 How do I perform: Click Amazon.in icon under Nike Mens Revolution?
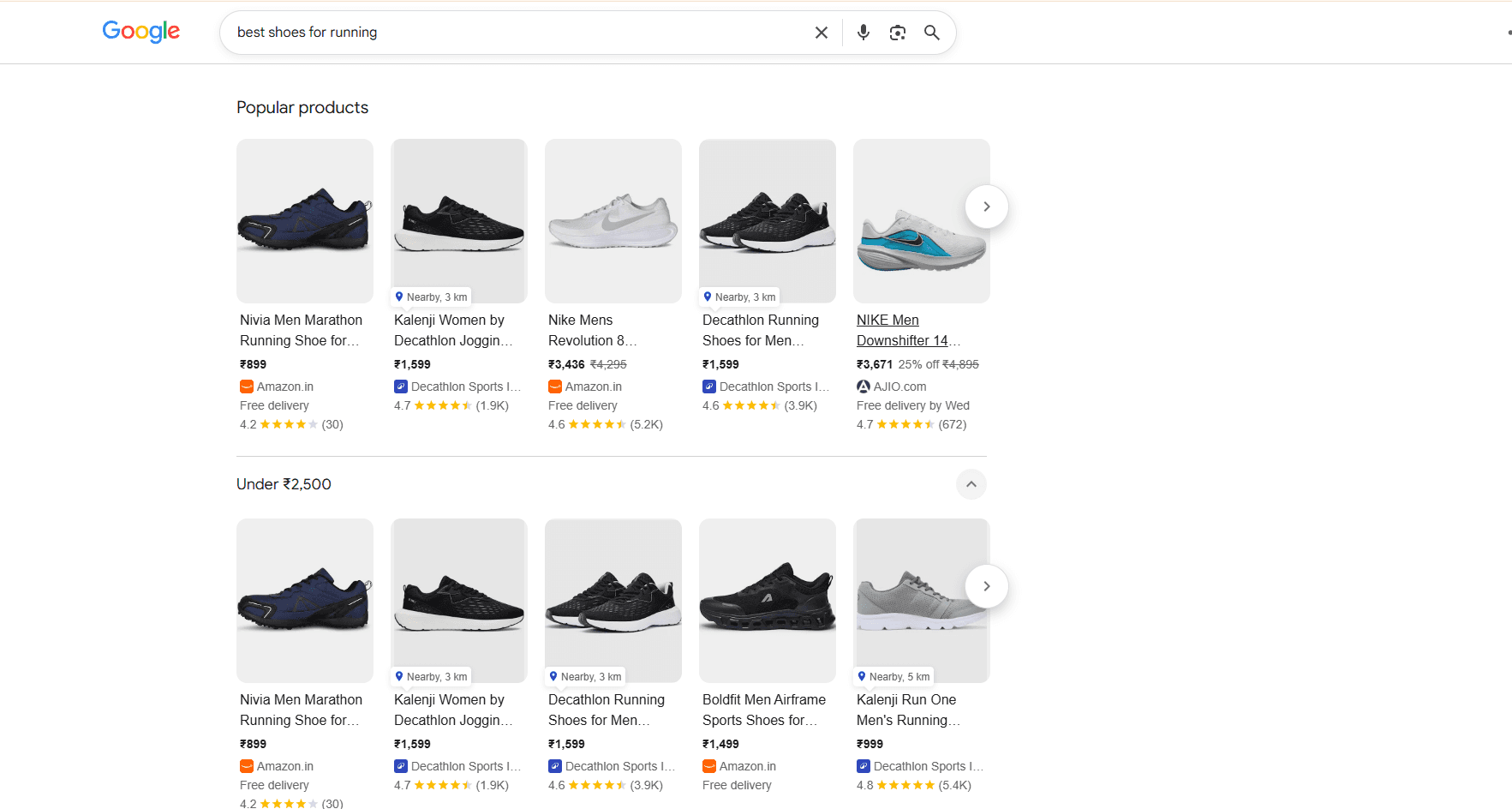[x=555, y=387]
